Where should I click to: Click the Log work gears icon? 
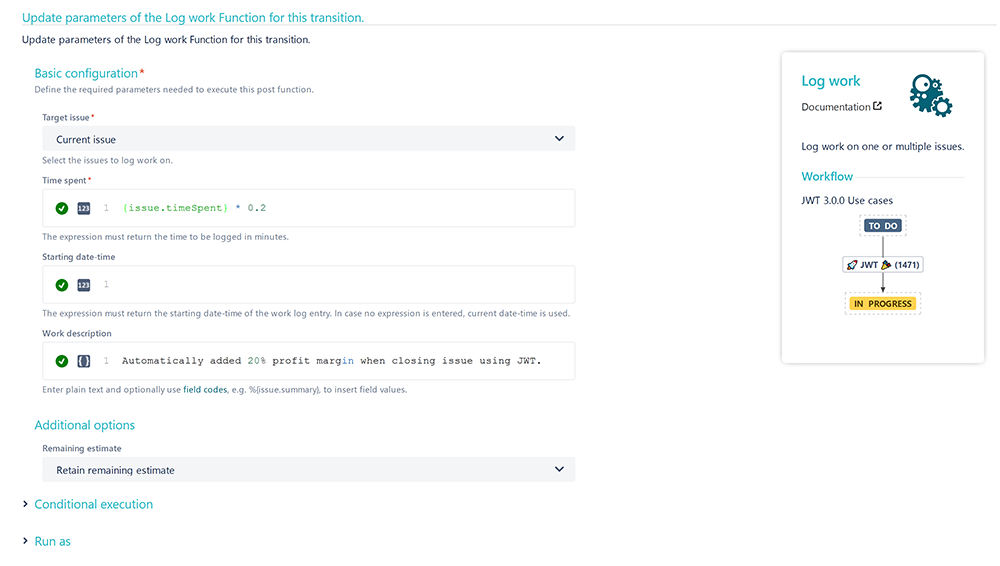pyautogui.click(x=930, y=96)
